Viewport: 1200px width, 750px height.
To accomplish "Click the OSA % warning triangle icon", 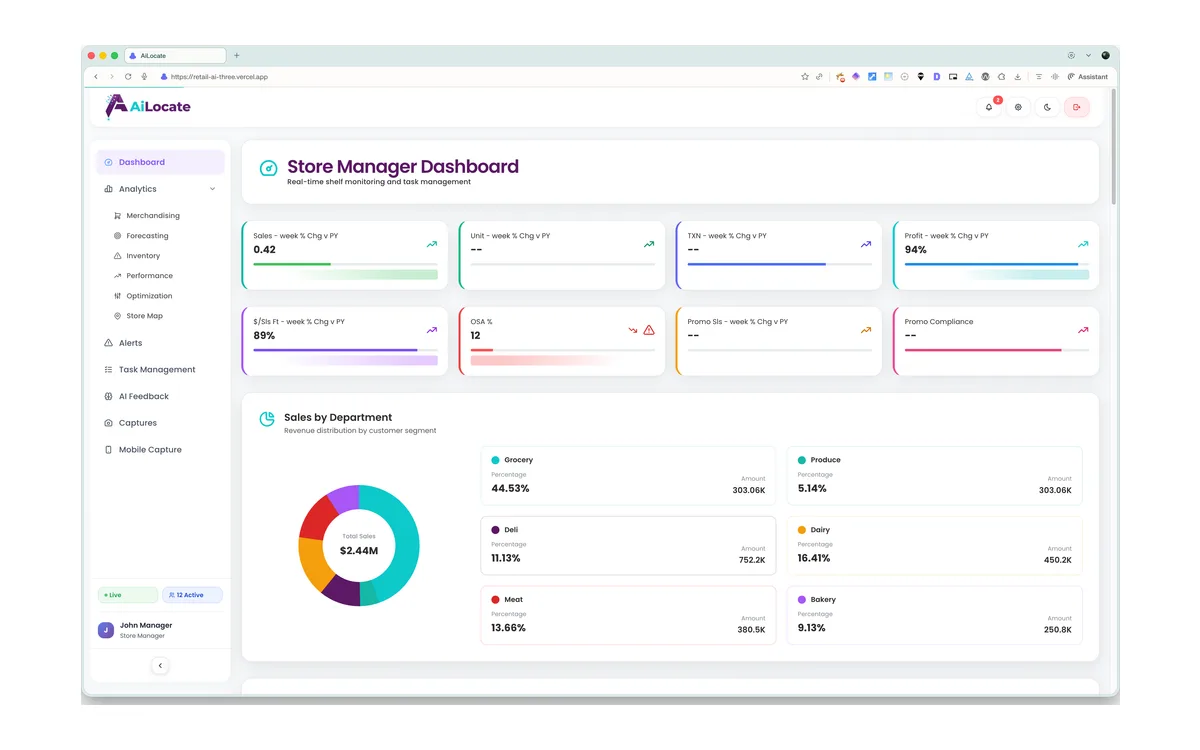I will pos(649,330).
